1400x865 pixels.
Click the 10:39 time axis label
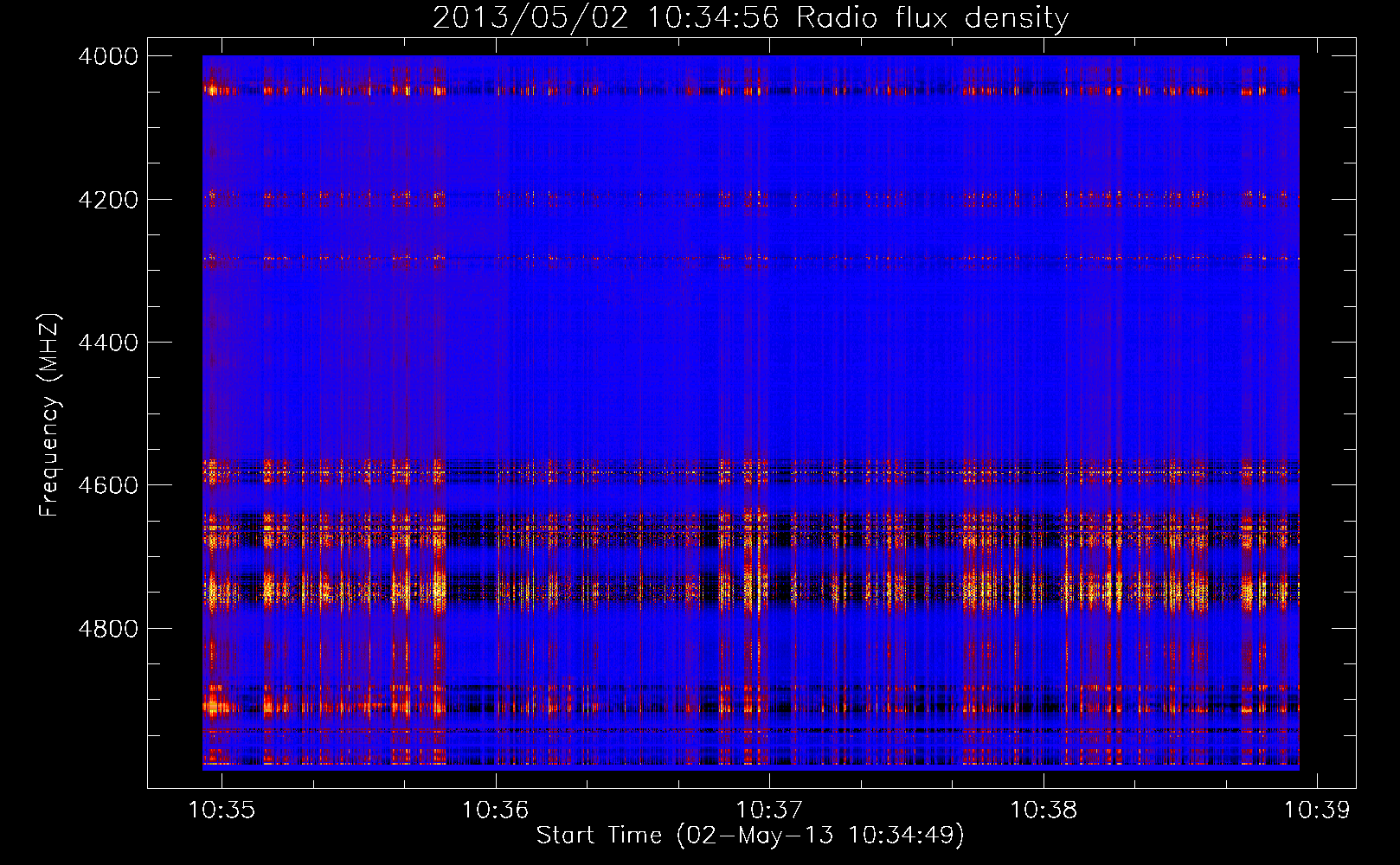point(1317,811)
